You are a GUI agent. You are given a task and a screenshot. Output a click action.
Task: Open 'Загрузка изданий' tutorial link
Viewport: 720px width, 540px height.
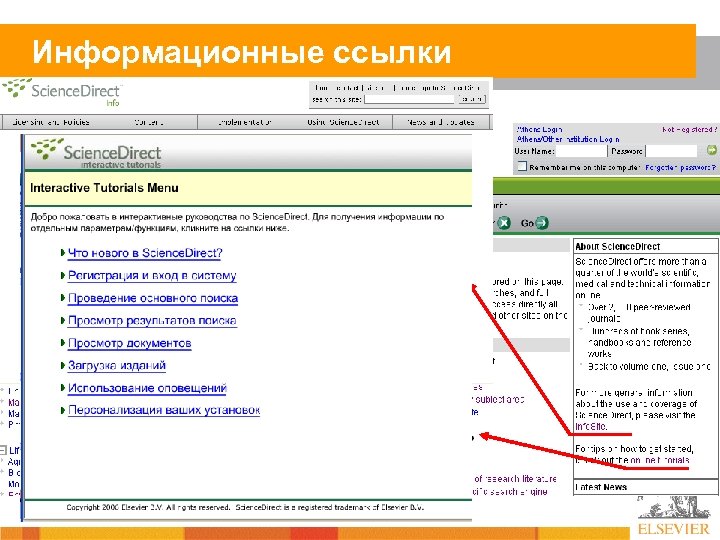click(x=117, y=366)
